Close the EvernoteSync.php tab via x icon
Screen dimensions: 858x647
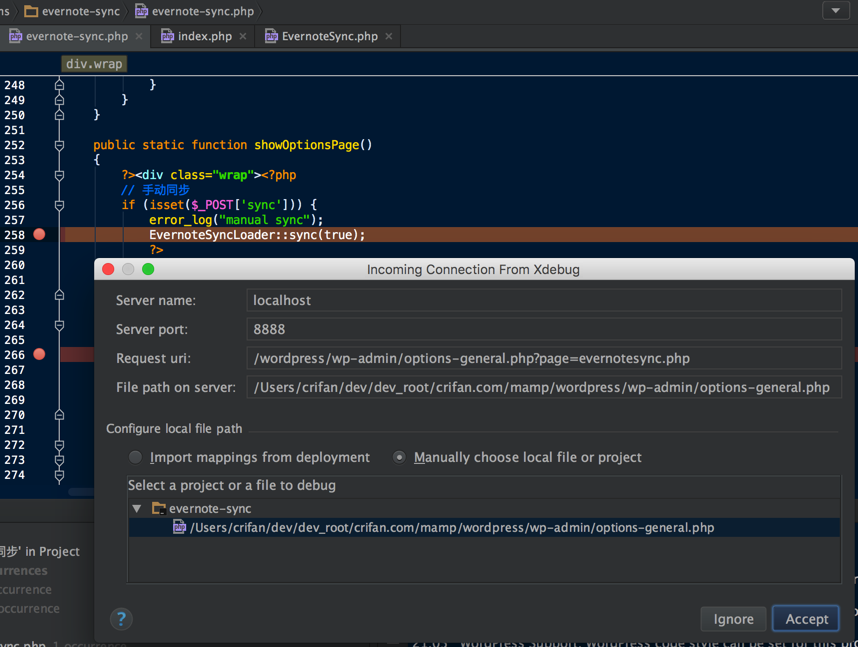pyautogui.click(x=389, y=36)
